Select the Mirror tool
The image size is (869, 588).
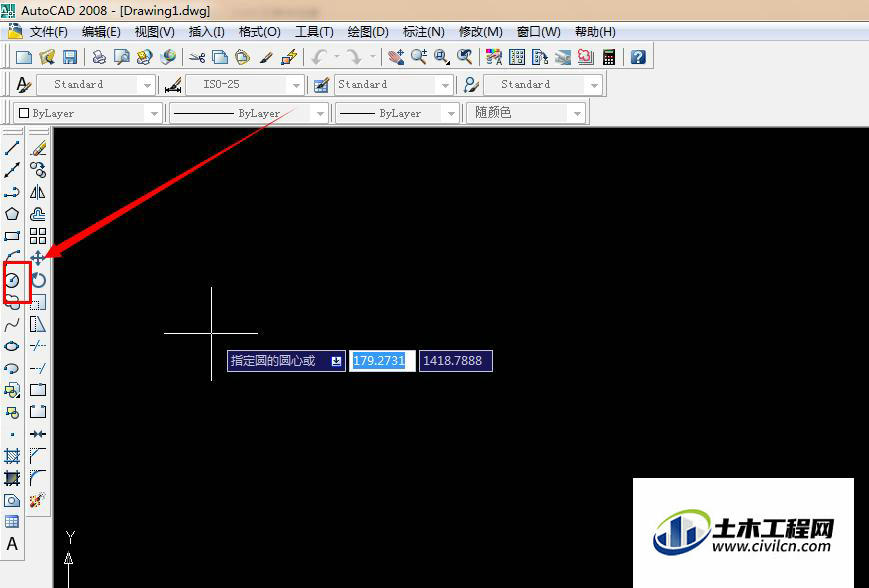click(38, 192)
